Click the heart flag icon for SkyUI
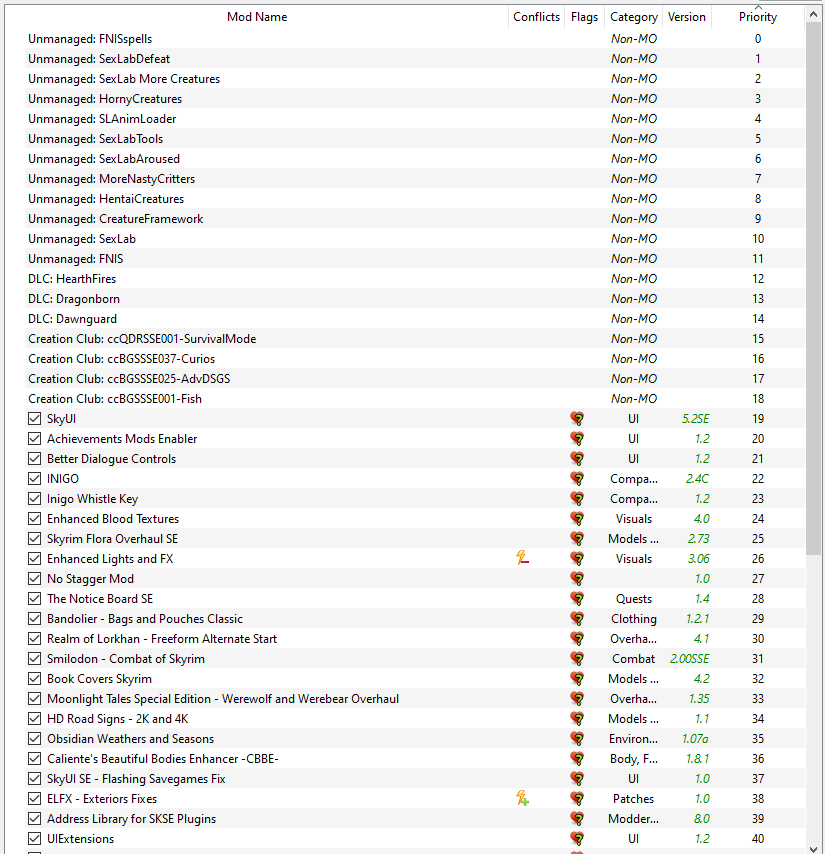 click(x=577, y=419)
